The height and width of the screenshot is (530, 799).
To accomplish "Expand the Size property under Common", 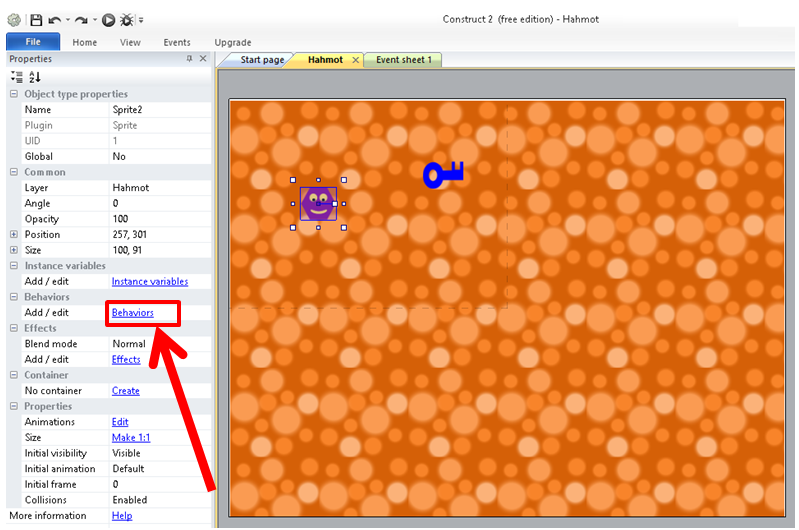I will click(x=14, y=250).
